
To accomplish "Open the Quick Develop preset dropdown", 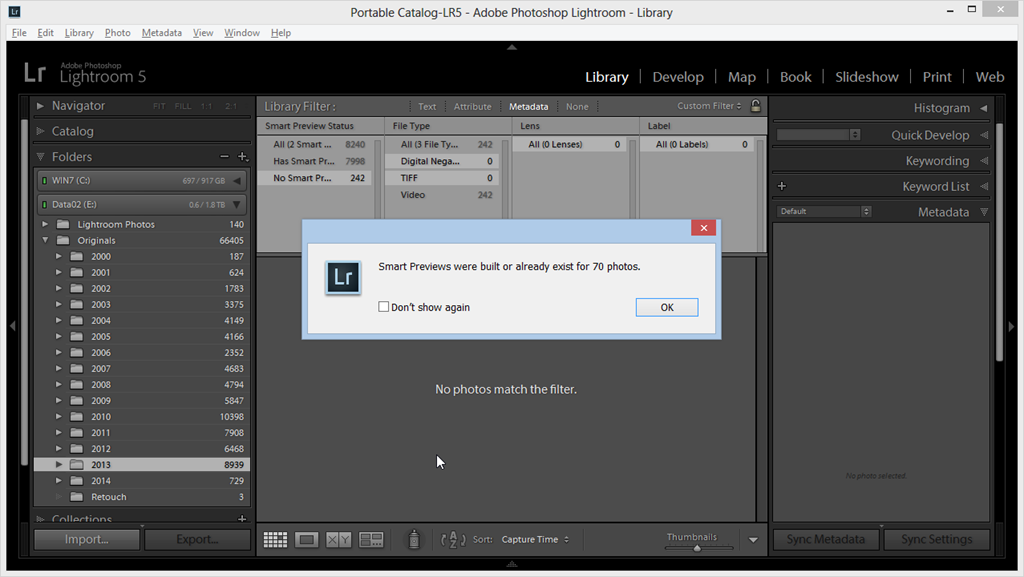I will [818, 134].
